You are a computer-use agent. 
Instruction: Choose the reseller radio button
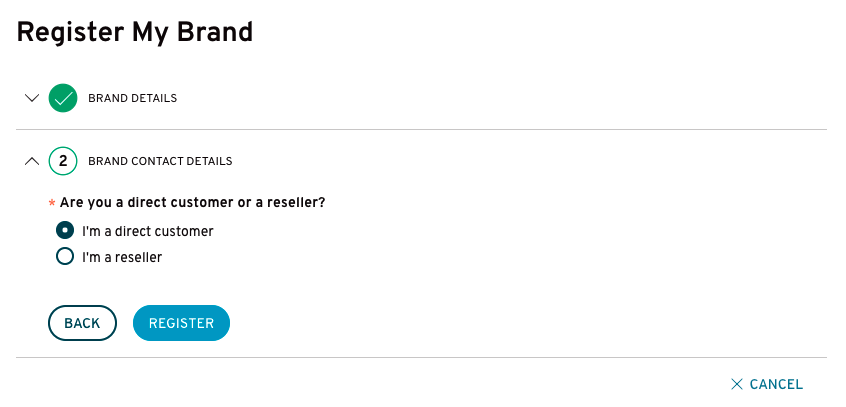[x=65, y=256]
